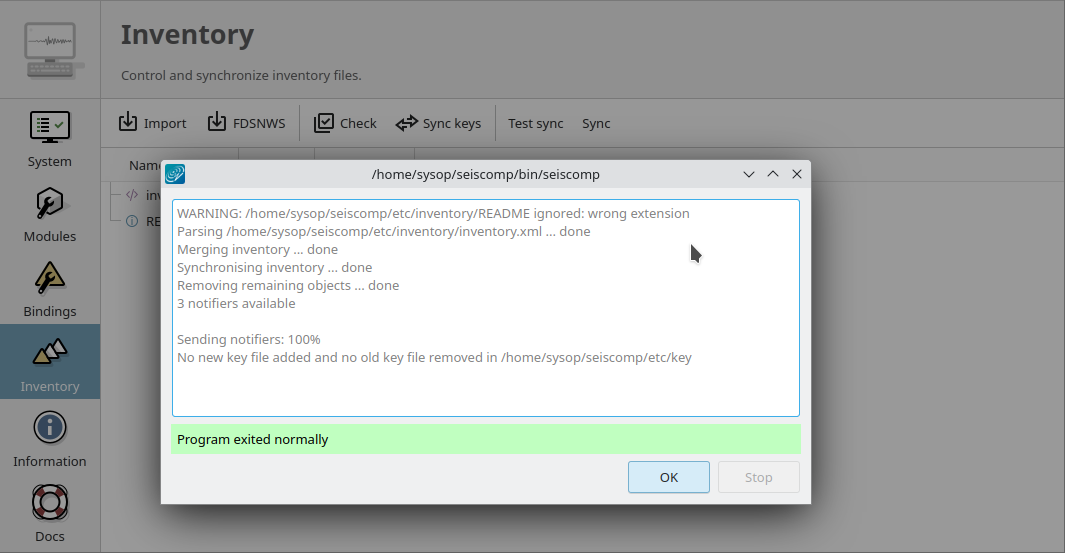Click the FDSNWS download button

[246, 123]
